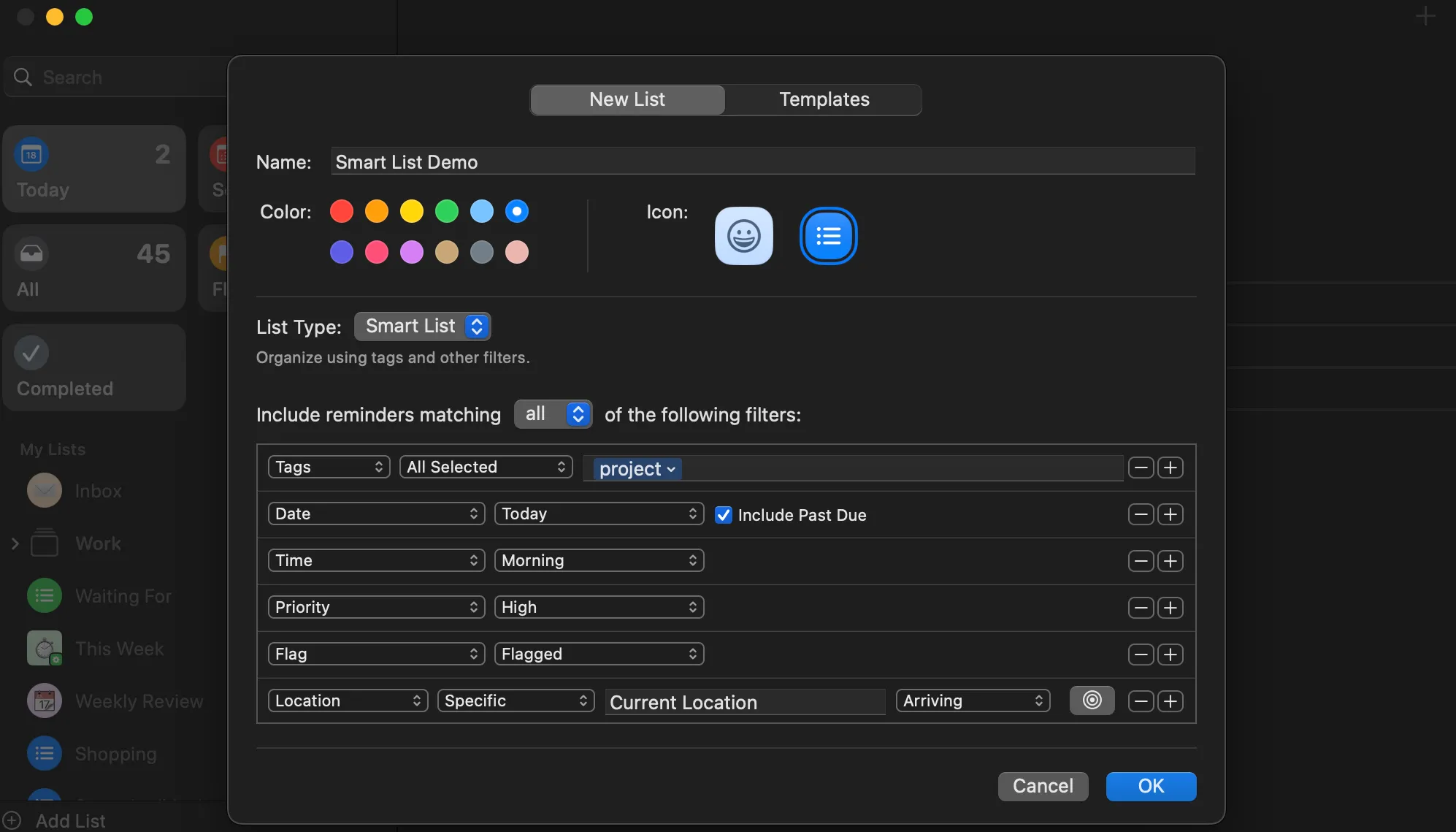Click the location radius target icon

point(1091,701)
